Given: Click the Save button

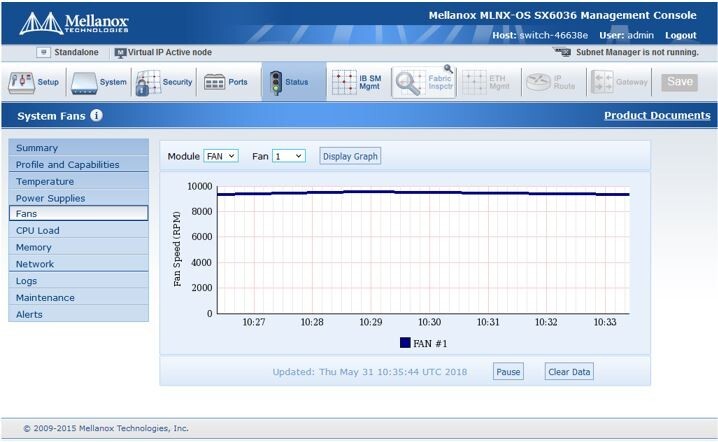Looking at the screenshot, I should point(680,82).
